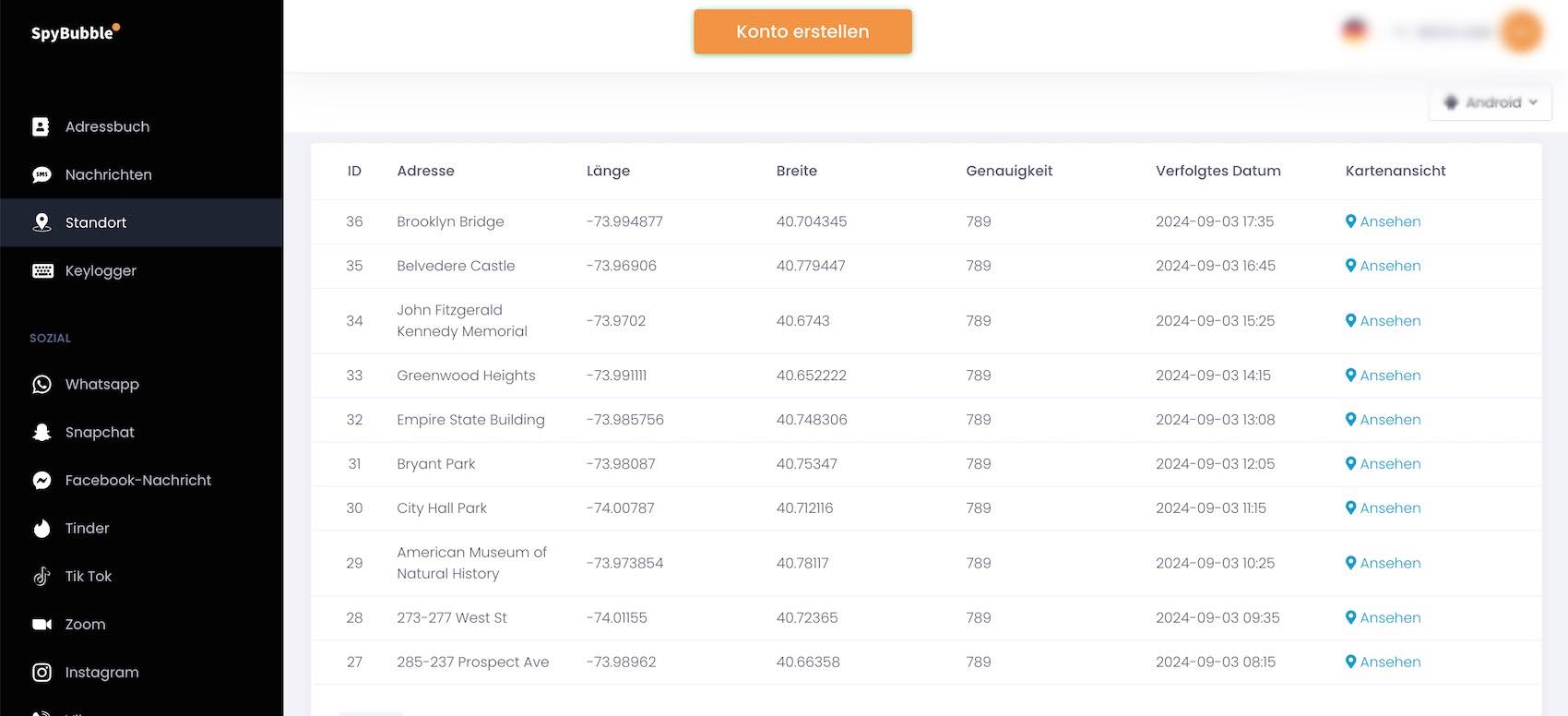The height and width of the screenshot is (716, 1568).
Task: Click latitude value 40.779447
Action: tap(811, 266)
